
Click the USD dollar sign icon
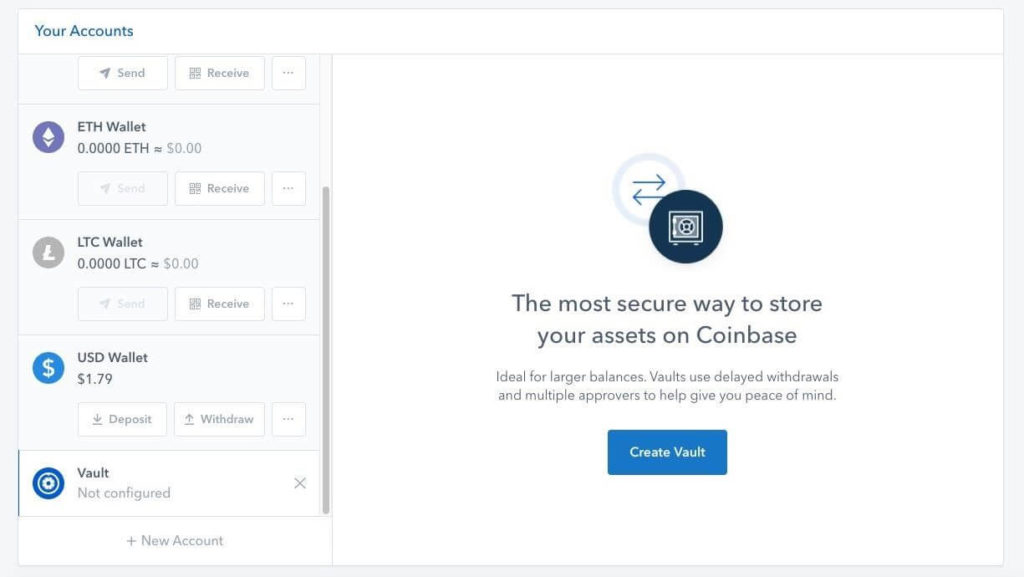pos(48,368)
